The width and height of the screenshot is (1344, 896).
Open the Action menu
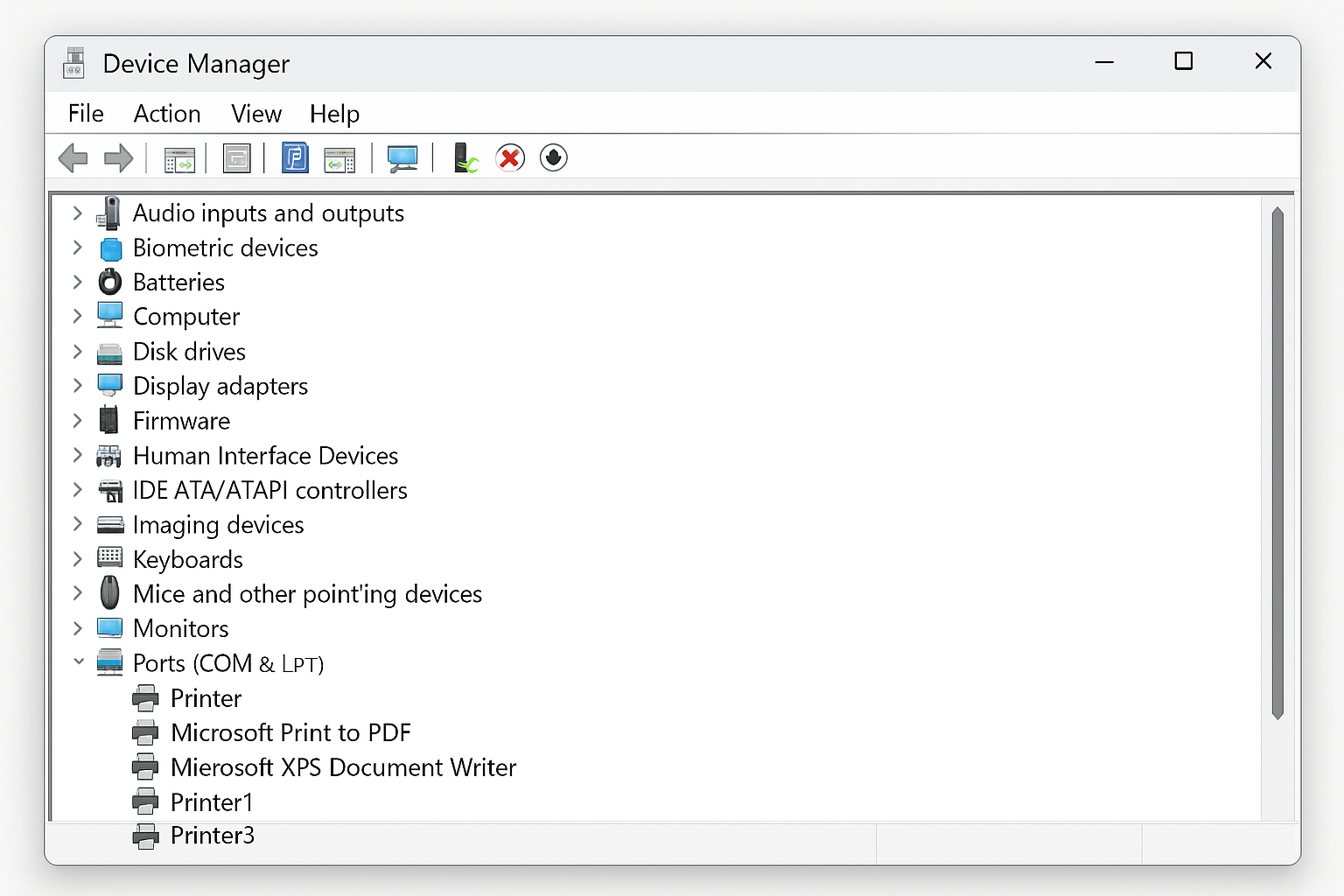[x=167, y=114]
